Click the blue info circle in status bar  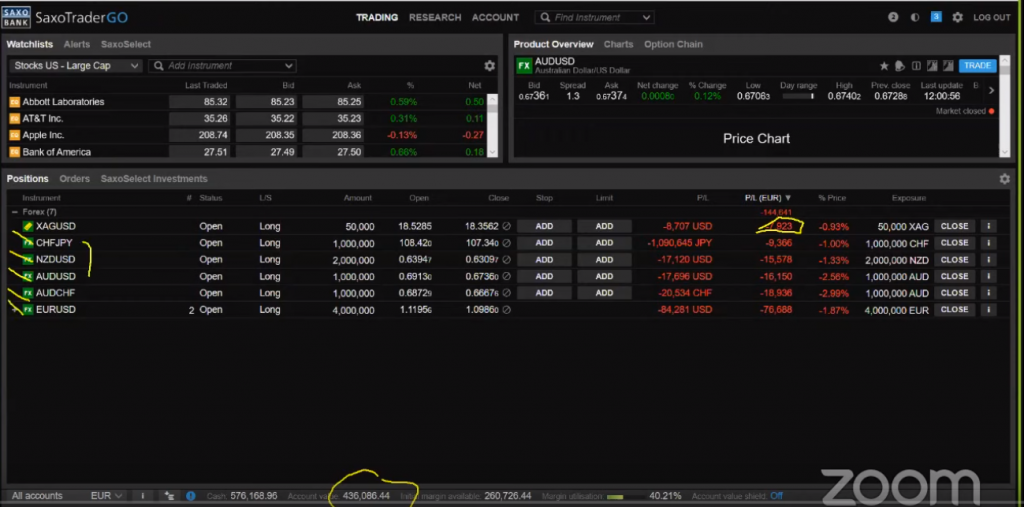point(191,496)
